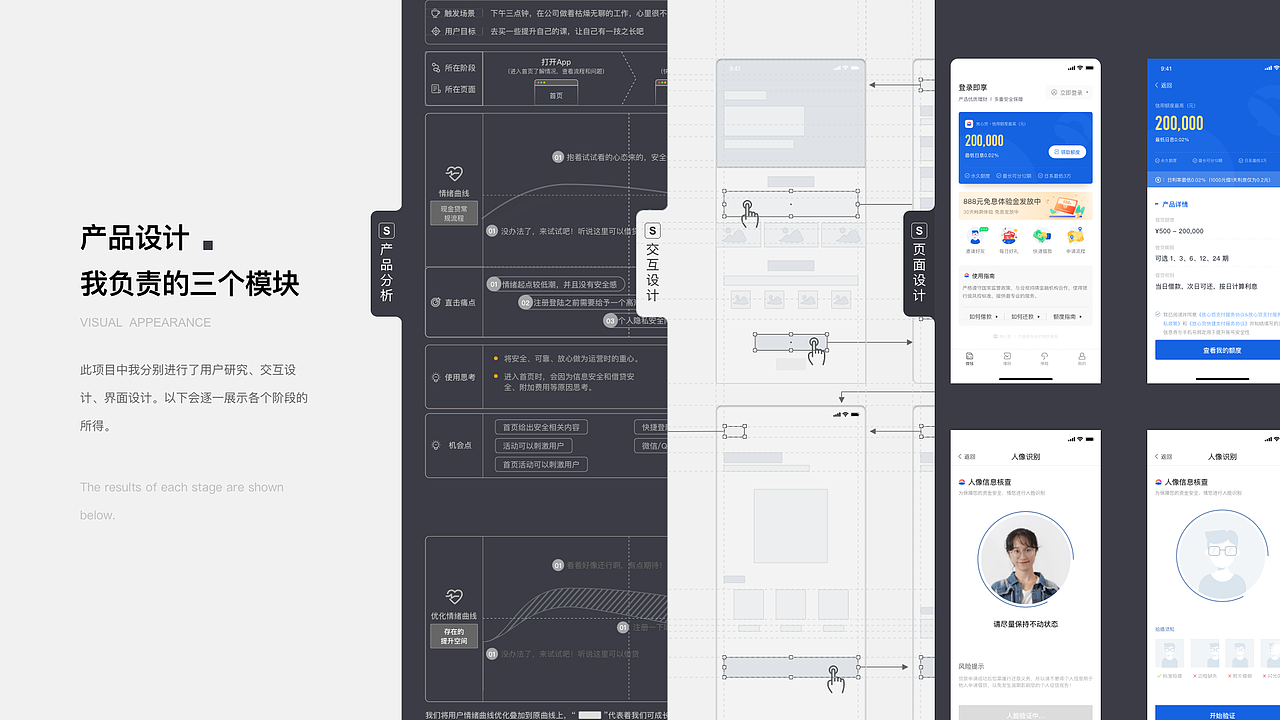This screenshot has width=1280, height=720.
Task: Tick the agreement checkbox above 查看我的额度
Action: pos(1158,314)
